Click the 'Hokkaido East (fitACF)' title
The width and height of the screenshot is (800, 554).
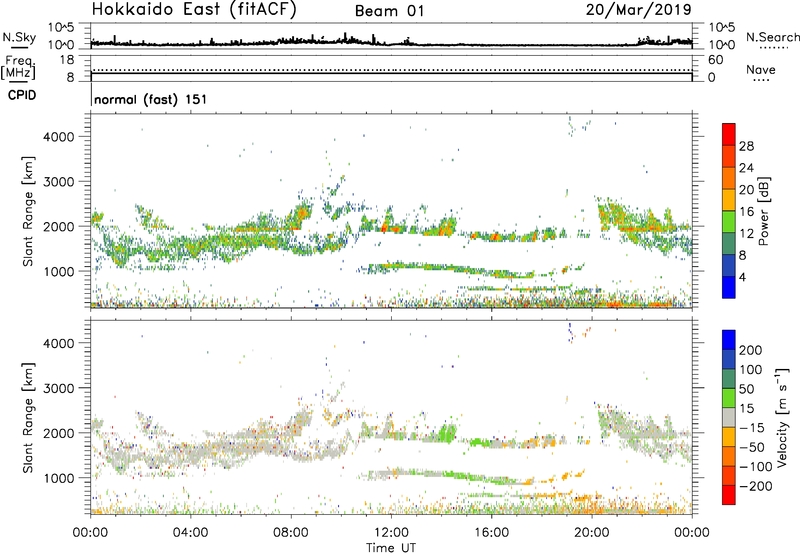coord(194,9)
